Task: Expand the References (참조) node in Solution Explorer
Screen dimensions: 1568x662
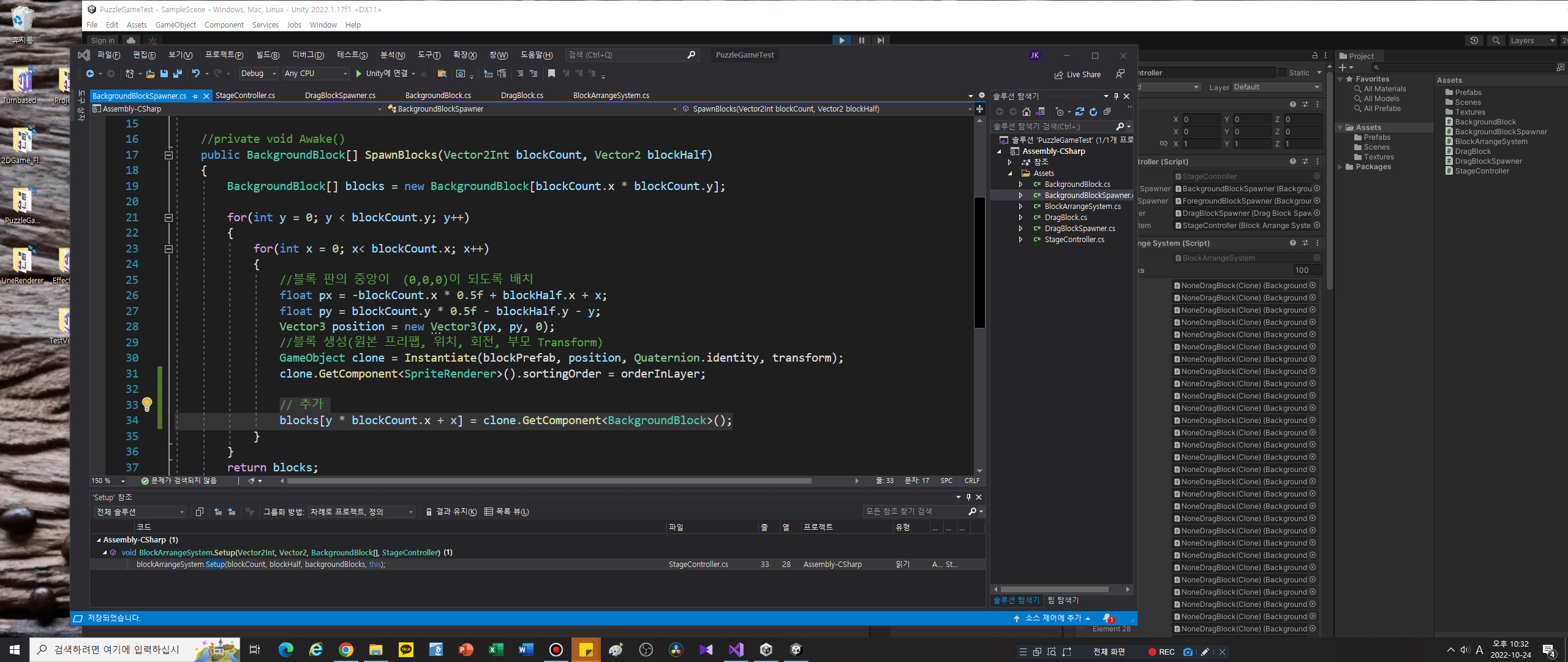Action: point(1009,162)
